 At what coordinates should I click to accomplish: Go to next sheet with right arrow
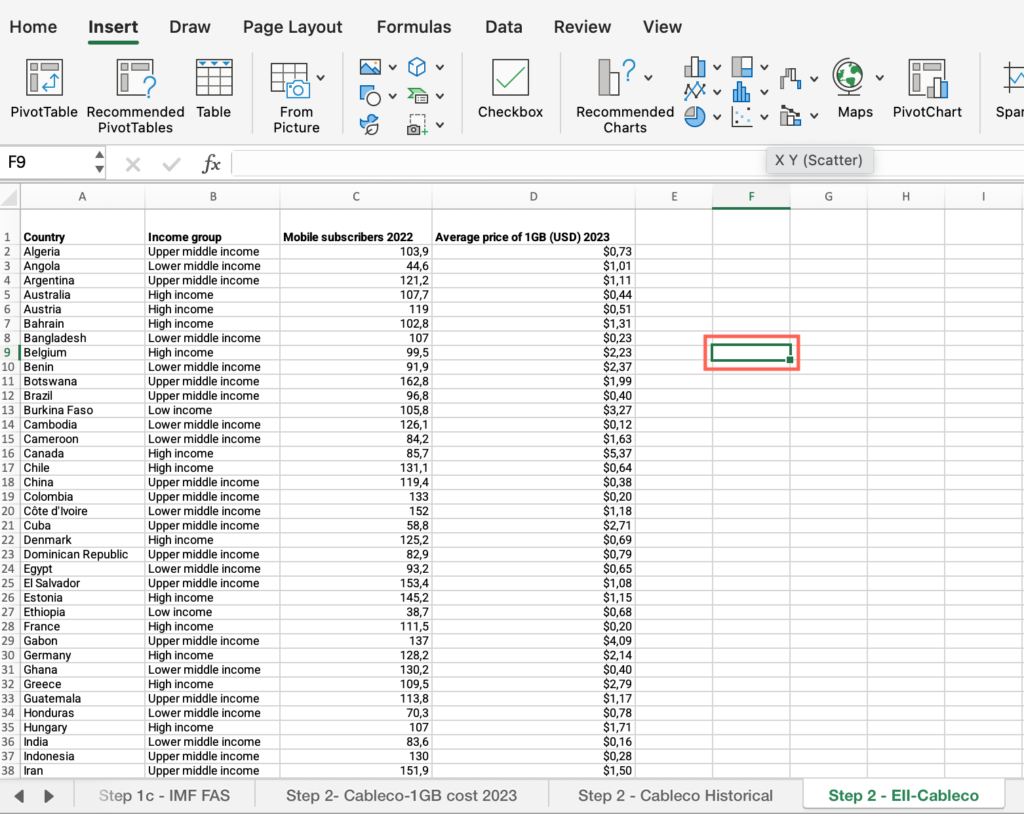49,796
